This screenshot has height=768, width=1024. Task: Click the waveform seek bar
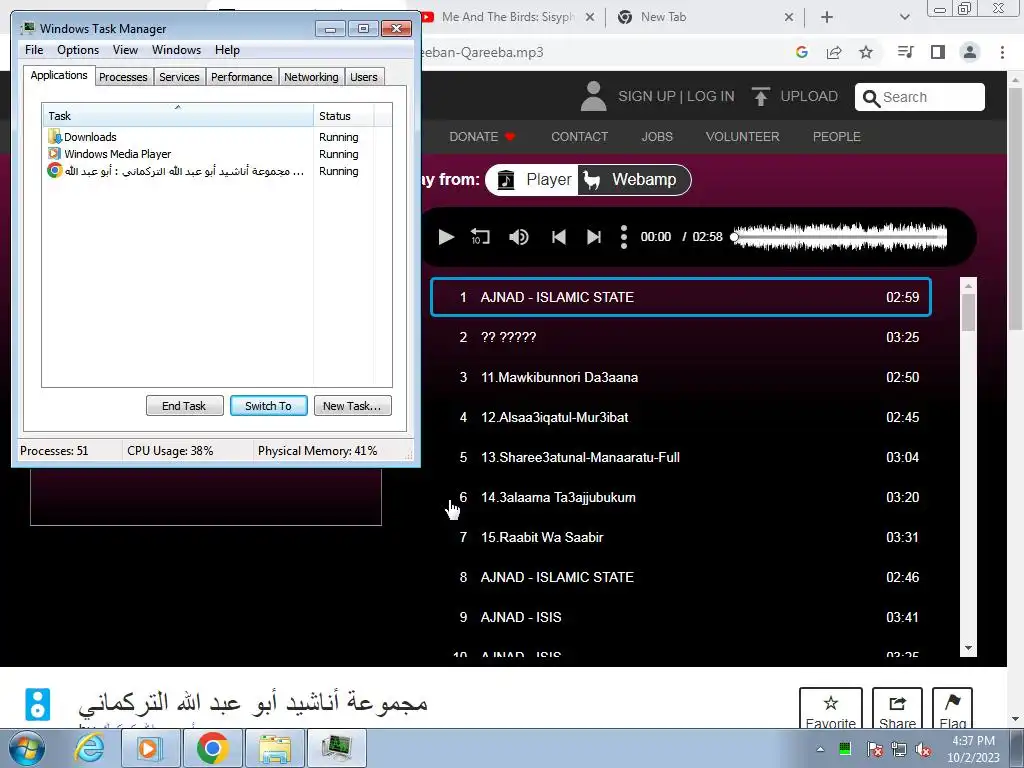(x=839, y=236)
